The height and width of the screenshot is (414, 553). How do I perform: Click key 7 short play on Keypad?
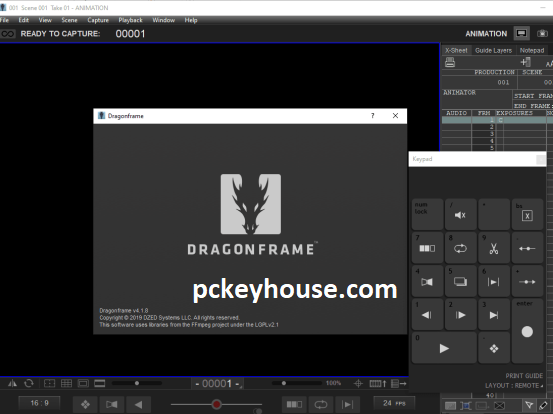point(427,248)
